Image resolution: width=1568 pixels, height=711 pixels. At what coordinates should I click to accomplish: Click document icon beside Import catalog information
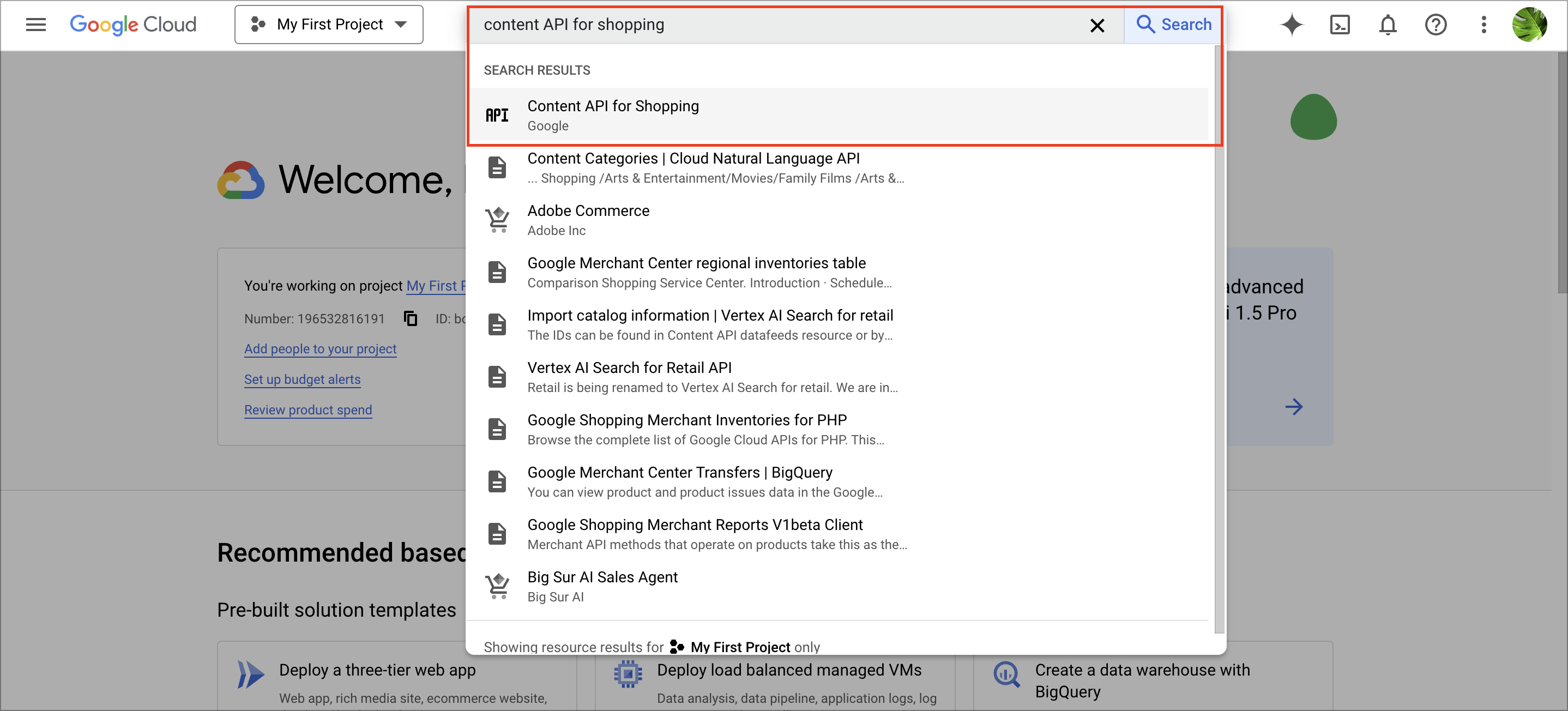[x=497, y=324]
